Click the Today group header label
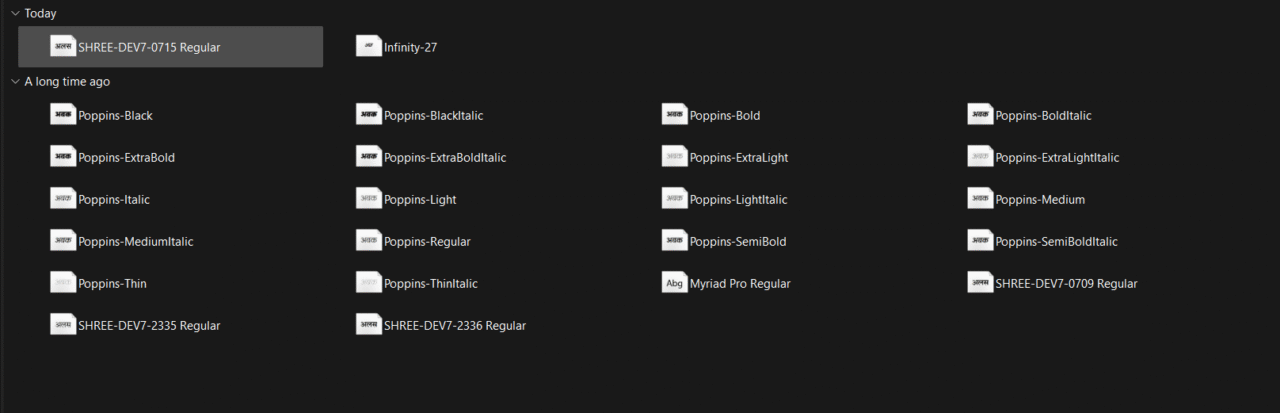The height and width of the screenshot is (413, 1280). [40, 13]
